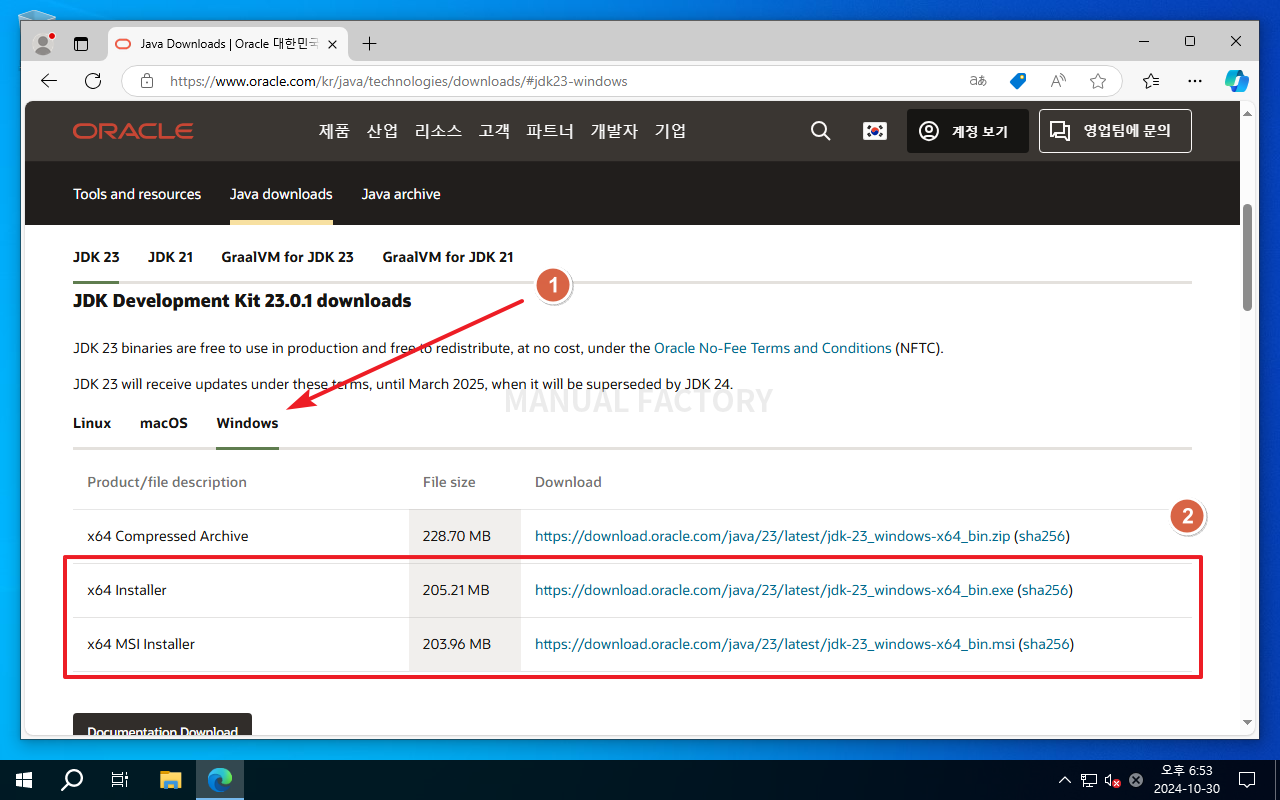
Task: Open the 제품 menu
Action: [x=334, y=131]
